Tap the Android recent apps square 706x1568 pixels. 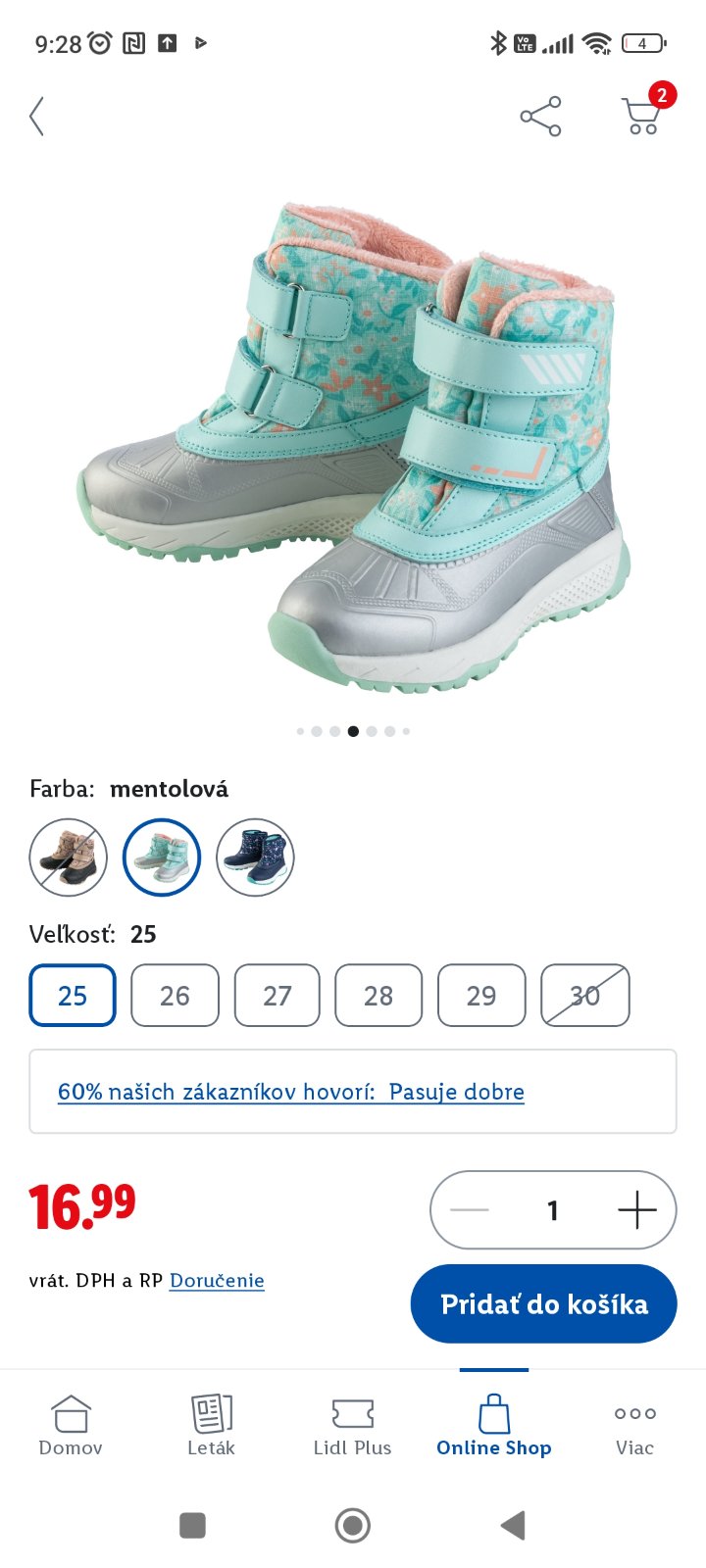192,1525
